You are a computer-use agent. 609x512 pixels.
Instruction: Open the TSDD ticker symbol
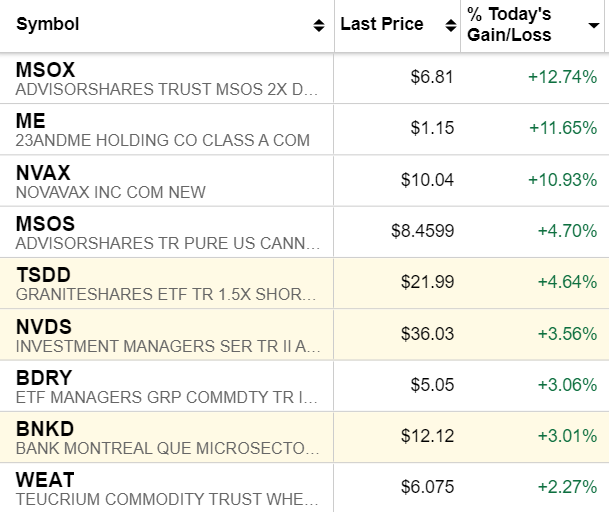click(x=44, y=275)
